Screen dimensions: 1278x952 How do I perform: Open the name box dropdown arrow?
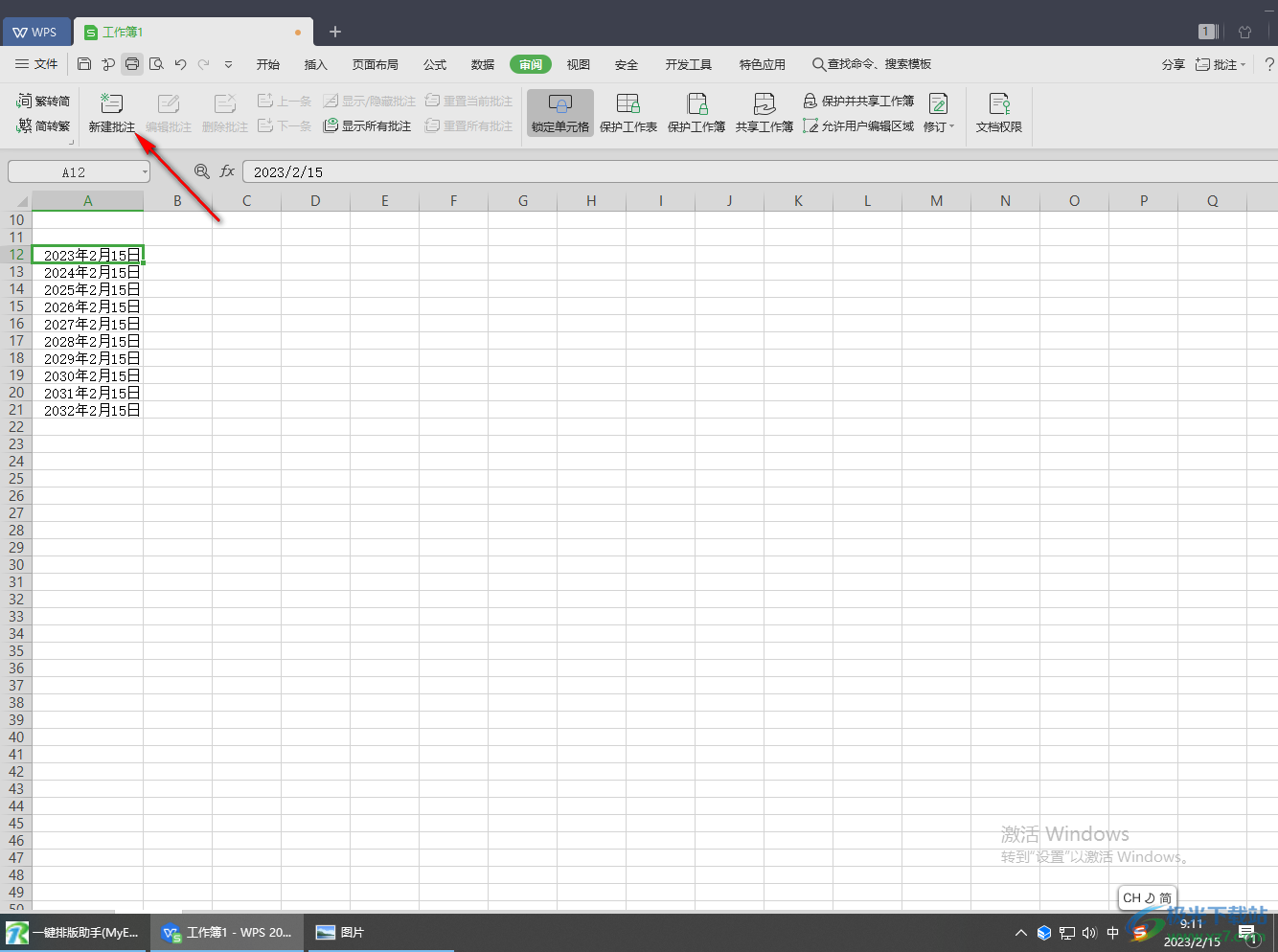click(145, 172)
